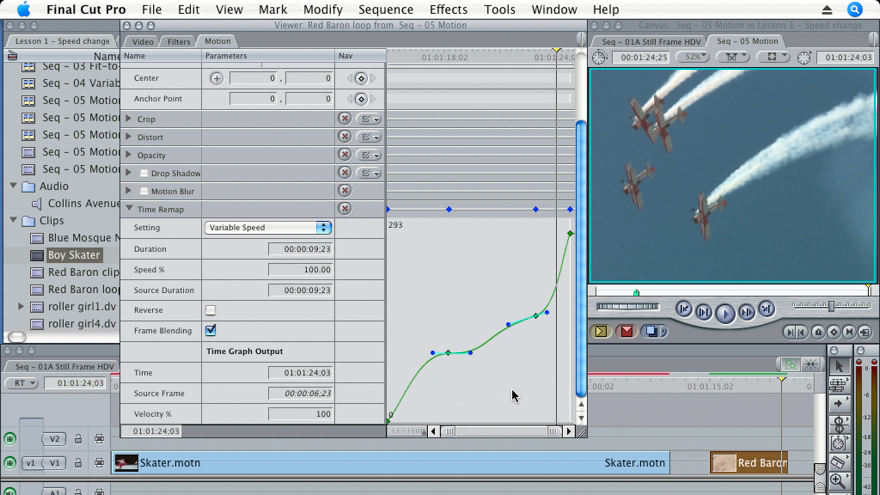Play the sequence in the Canvas

click(725, 313)
